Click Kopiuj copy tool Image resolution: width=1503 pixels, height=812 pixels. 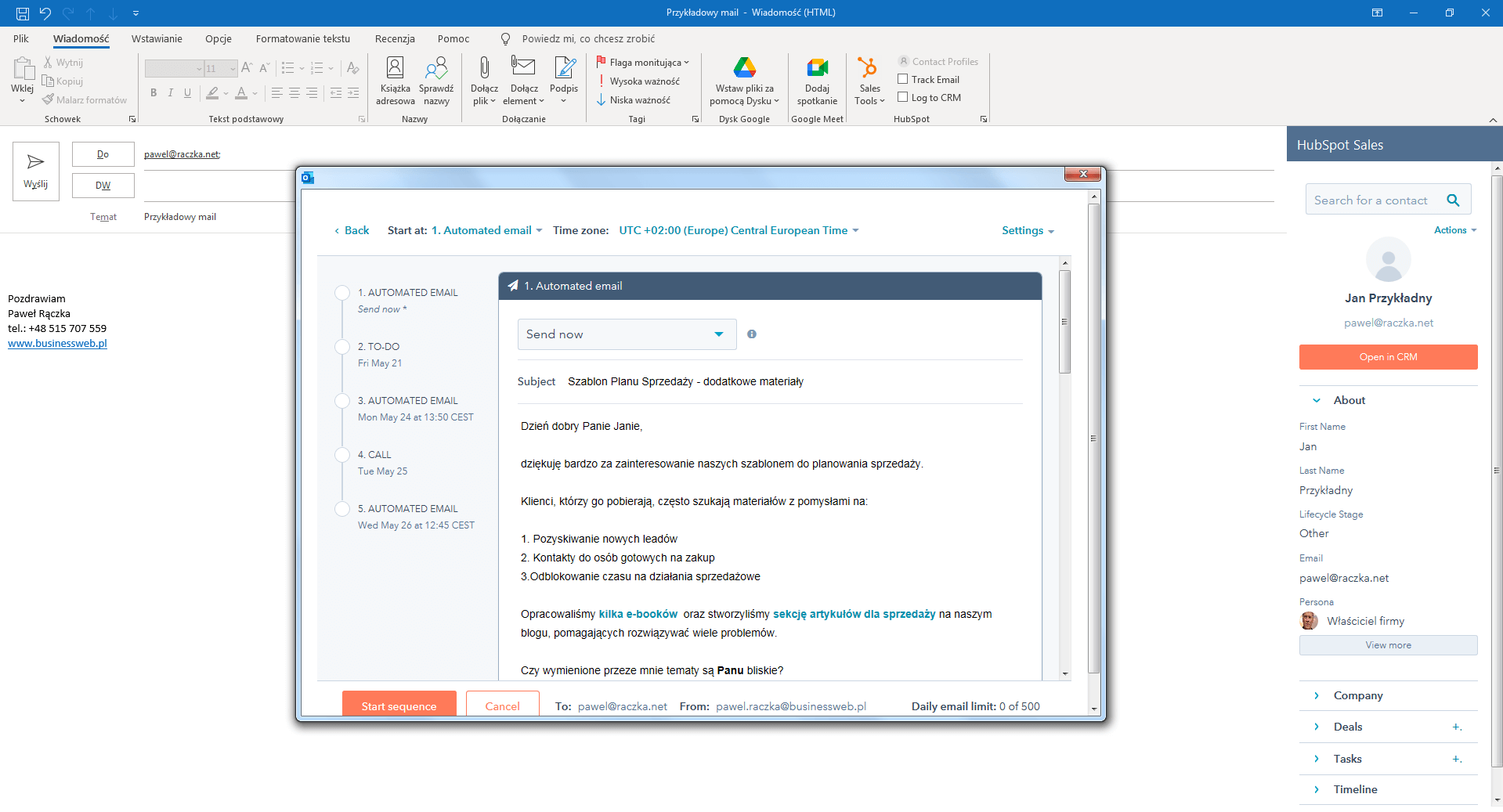[x=63, y=81]
